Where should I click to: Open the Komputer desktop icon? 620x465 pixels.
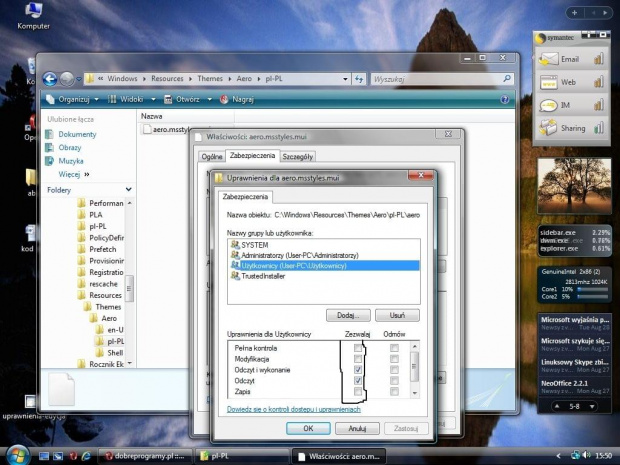34,16
